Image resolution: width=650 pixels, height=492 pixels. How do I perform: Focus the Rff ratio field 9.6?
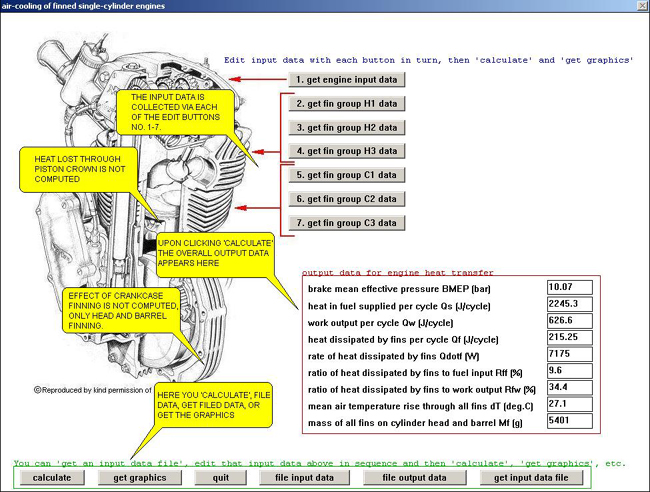coord(570,371)
